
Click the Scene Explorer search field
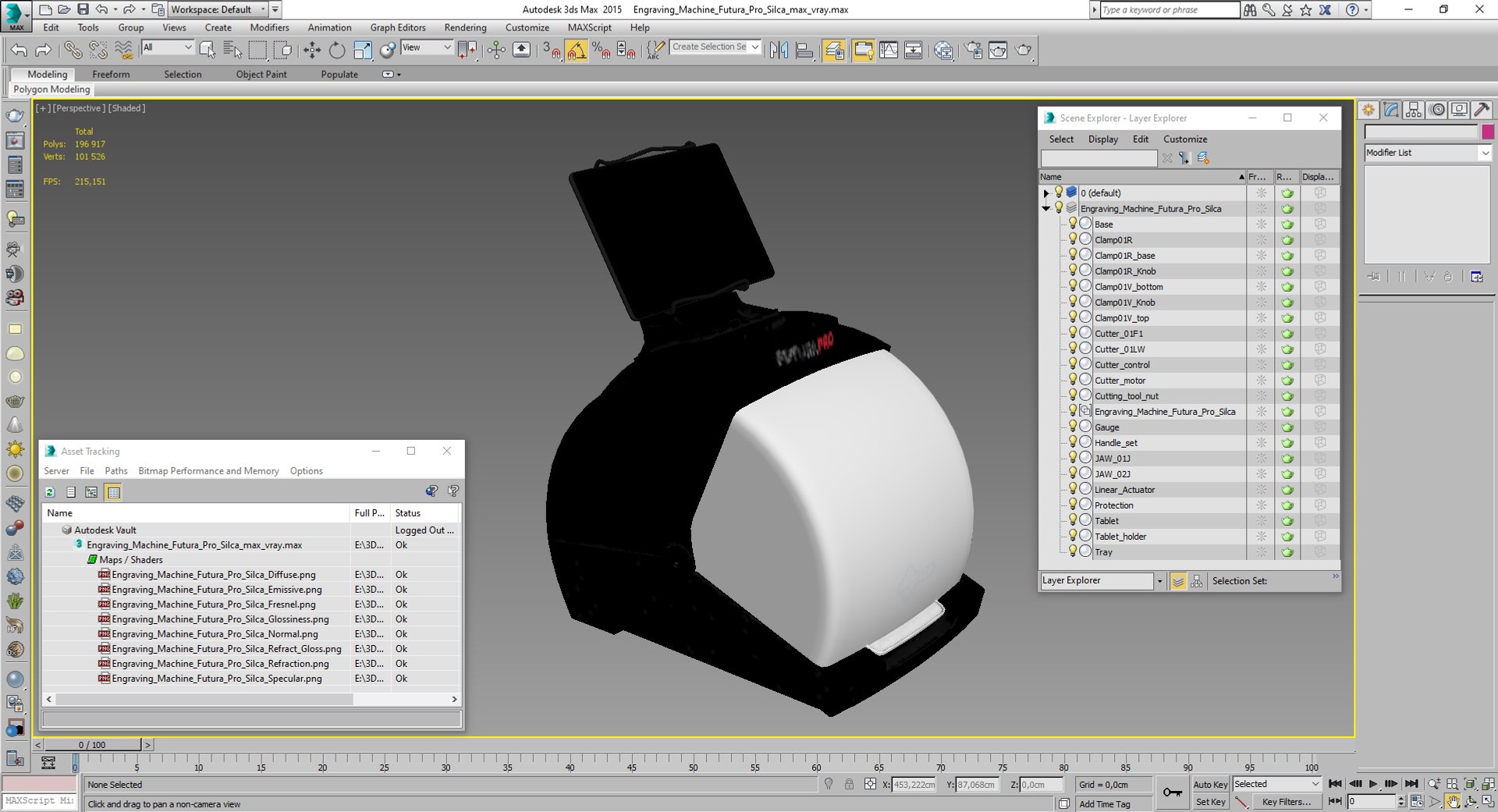coord(1099,158)
